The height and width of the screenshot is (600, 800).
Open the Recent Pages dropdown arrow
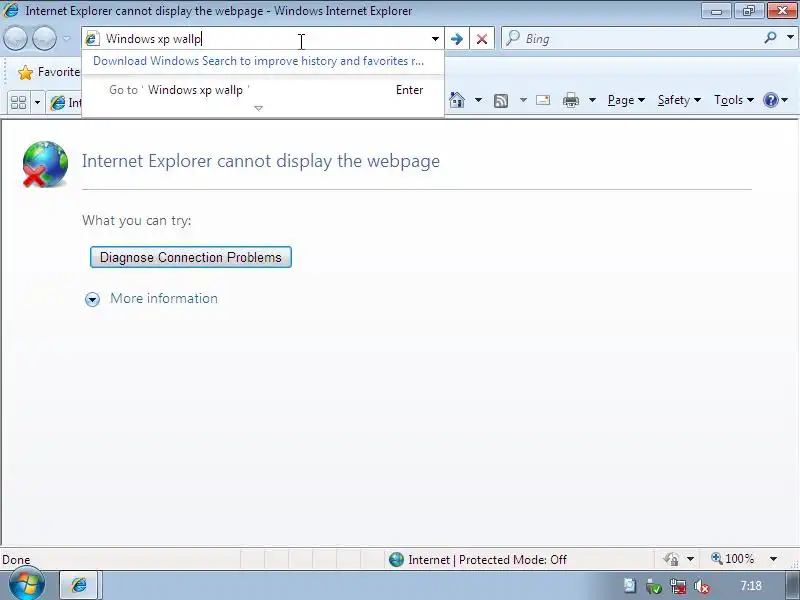tap(67, 39)
